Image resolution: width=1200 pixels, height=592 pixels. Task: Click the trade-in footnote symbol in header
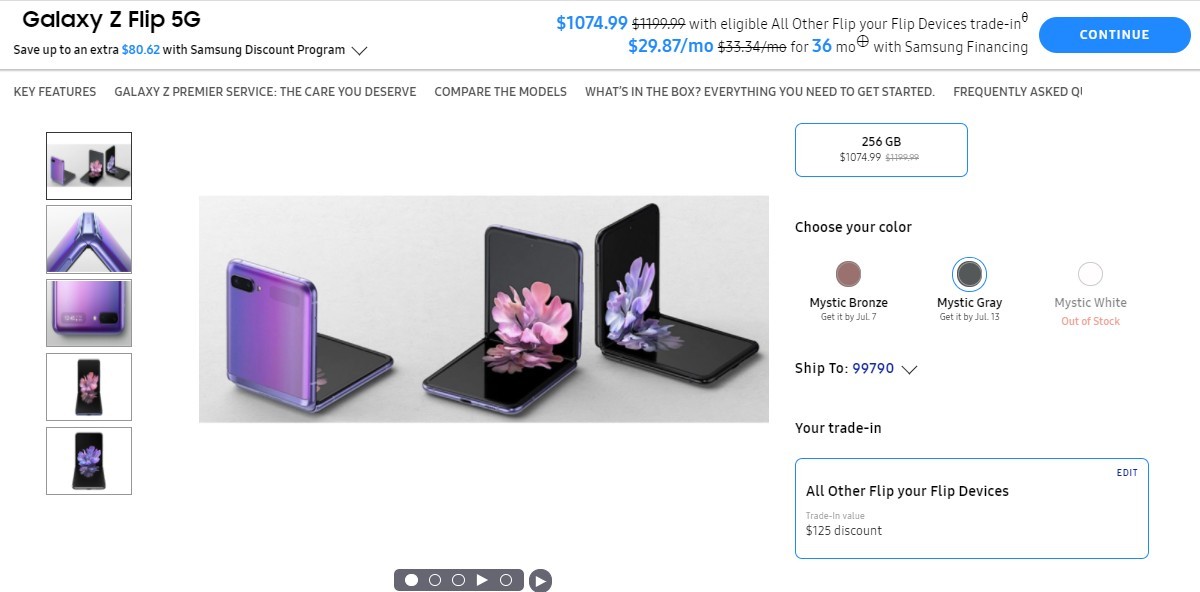tap(1024, 16)
